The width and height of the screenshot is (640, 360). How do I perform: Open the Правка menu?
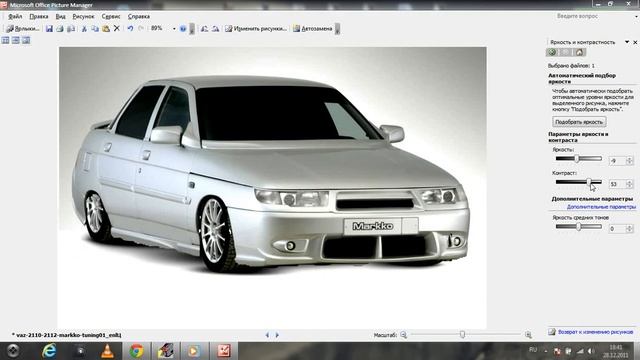coord(39,16)
